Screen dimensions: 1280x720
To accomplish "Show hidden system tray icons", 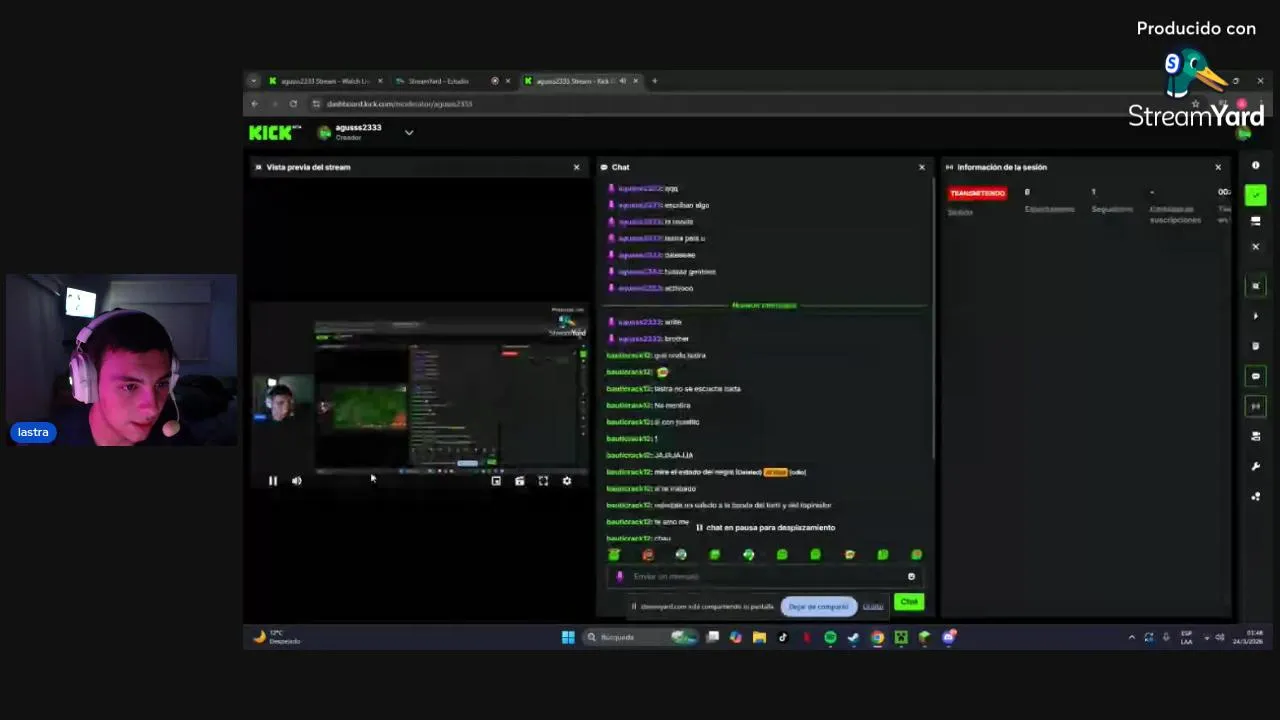I will (1132, 637).
